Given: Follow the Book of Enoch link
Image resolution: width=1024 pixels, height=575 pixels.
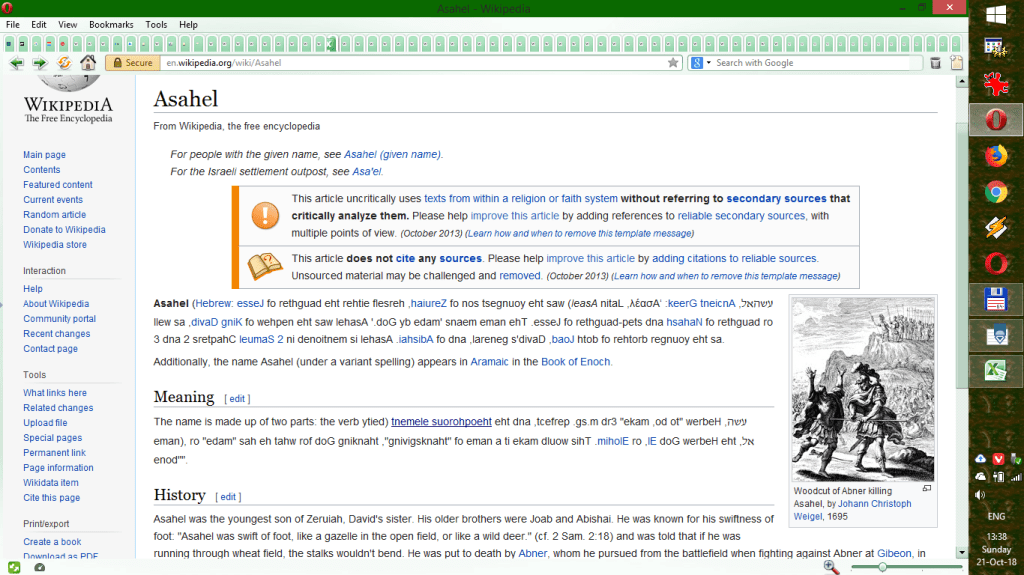Looking at the screenshot, I should pos(576,362).
